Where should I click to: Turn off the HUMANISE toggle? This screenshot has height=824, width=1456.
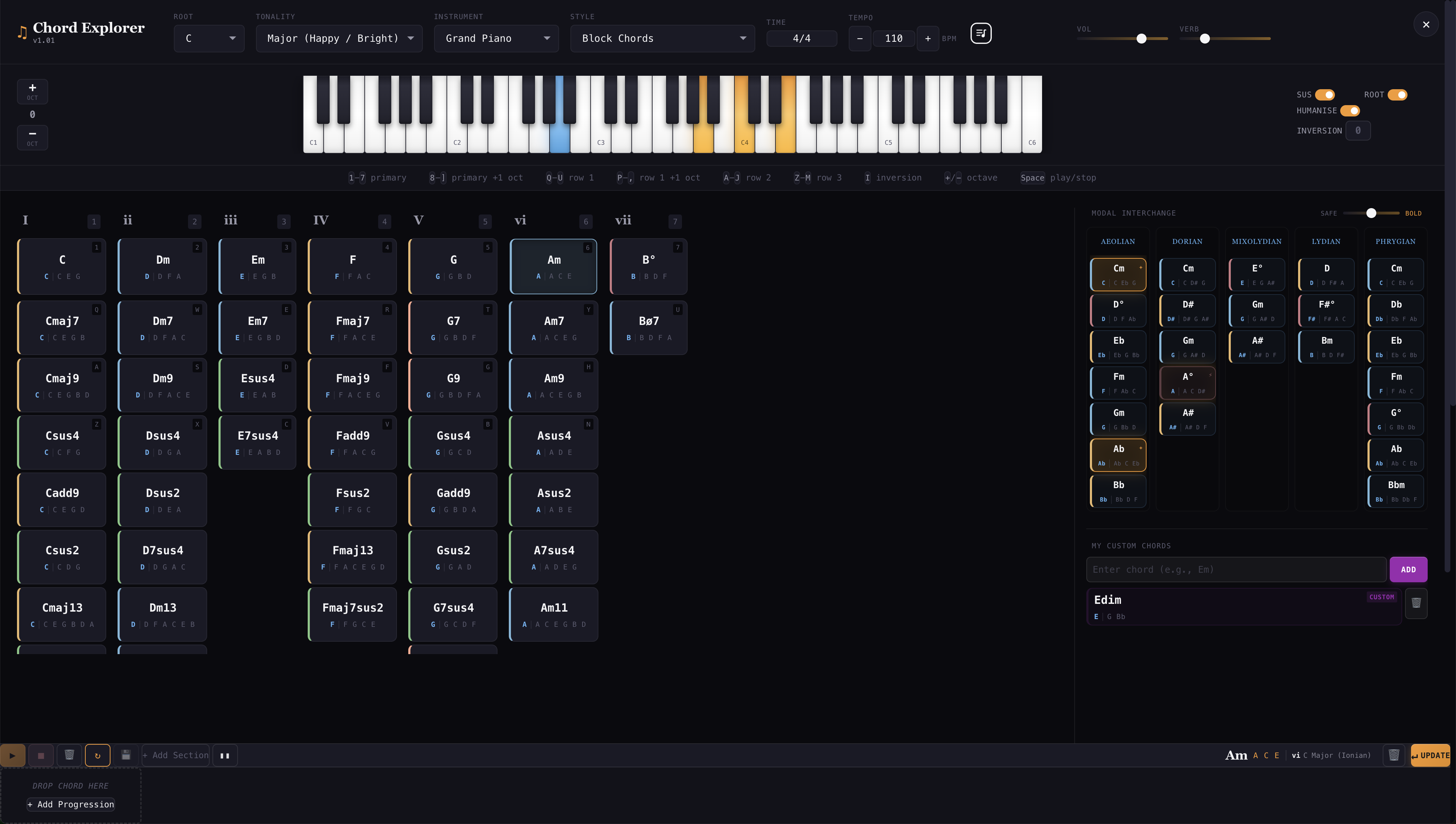coord(1349,111)
